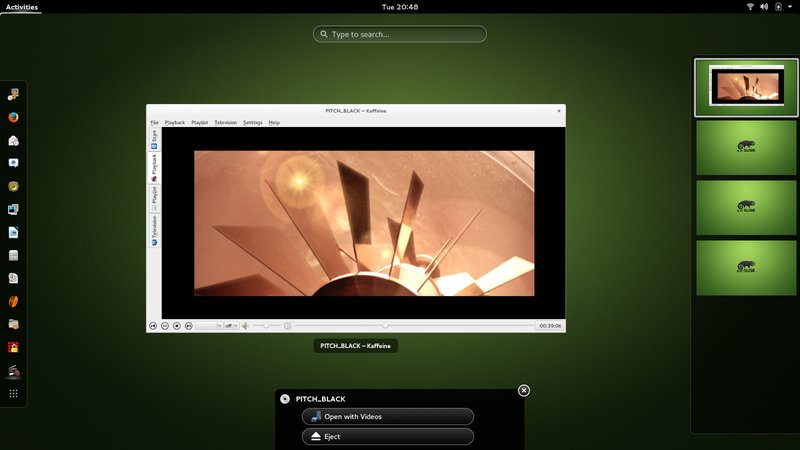Click the Activities button
Viewport: 800px width, 450px height.
21,7
